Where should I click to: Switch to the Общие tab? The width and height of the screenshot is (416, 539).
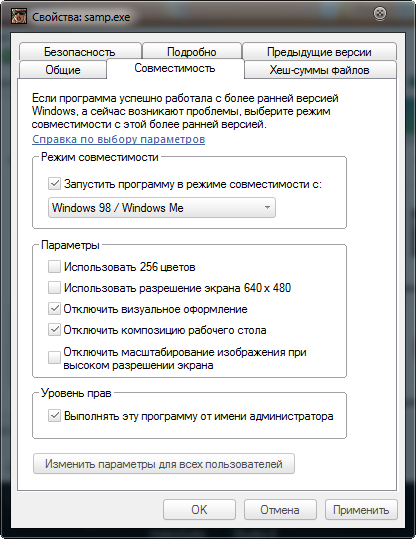coord(63,70)
